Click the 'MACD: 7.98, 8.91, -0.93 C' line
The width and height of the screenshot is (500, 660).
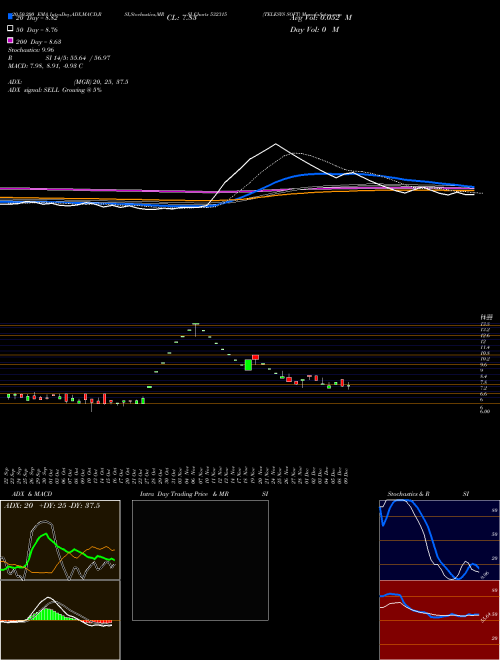coord(45,66)
